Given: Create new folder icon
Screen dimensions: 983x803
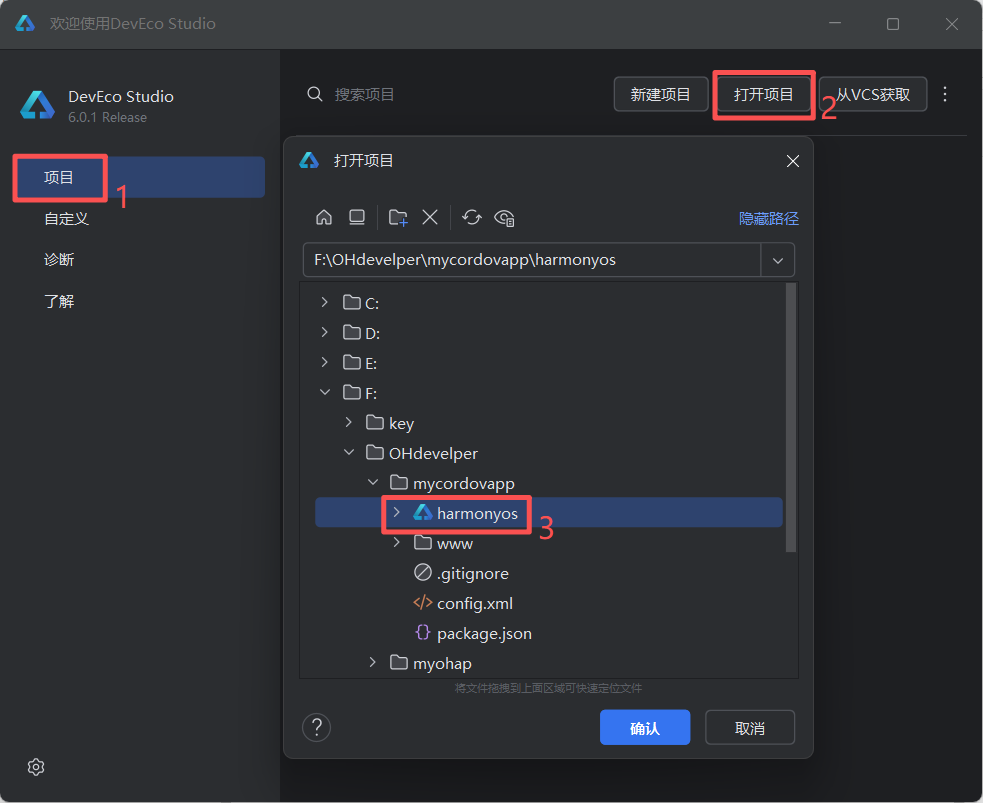Looking at the screenshot, I should click(398, 218).
